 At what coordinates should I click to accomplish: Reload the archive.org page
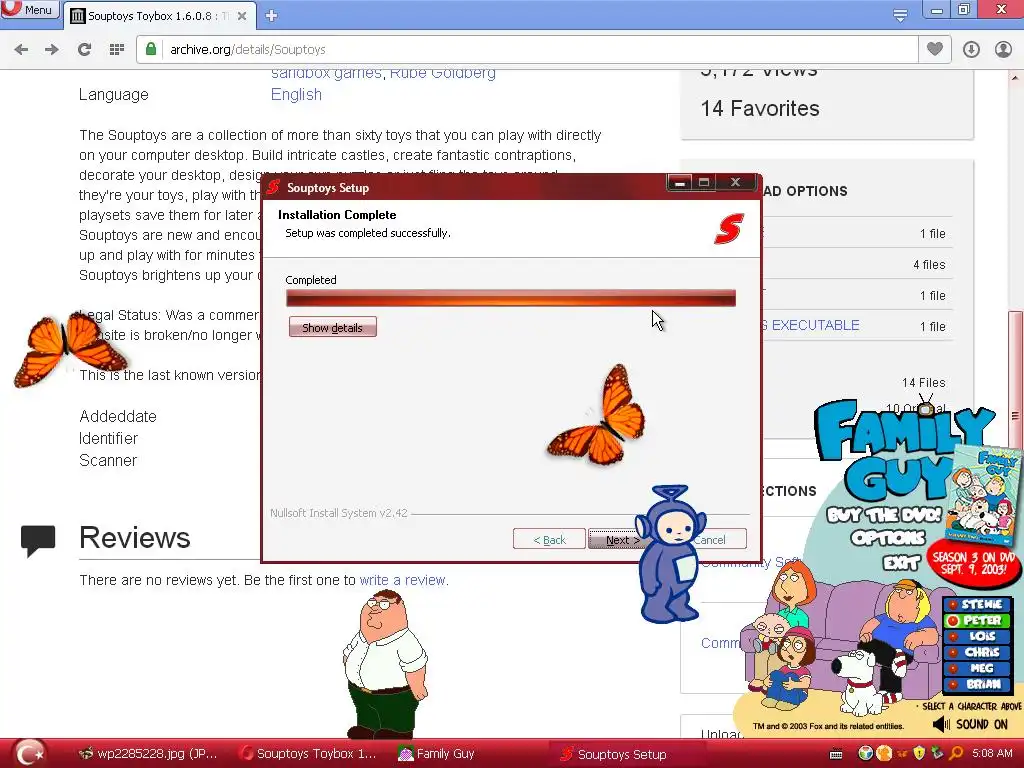coord(84,50)
